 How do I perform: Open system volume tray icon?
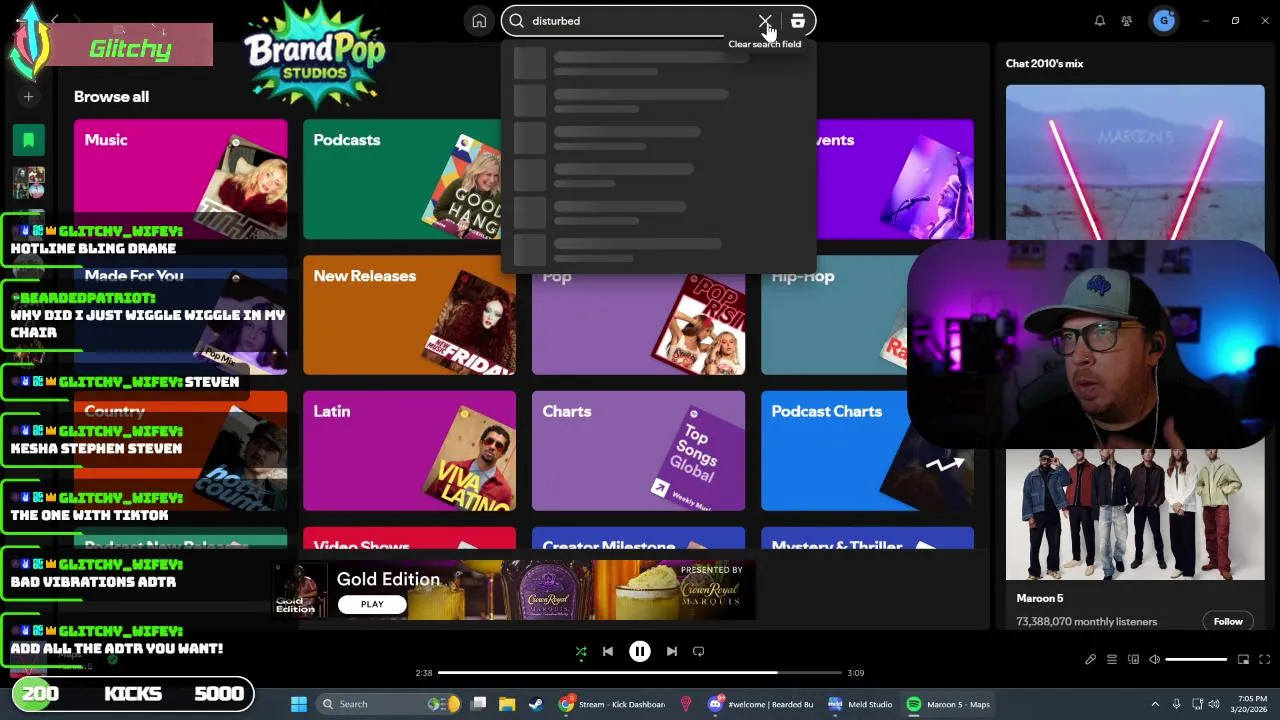[1215, 704]
